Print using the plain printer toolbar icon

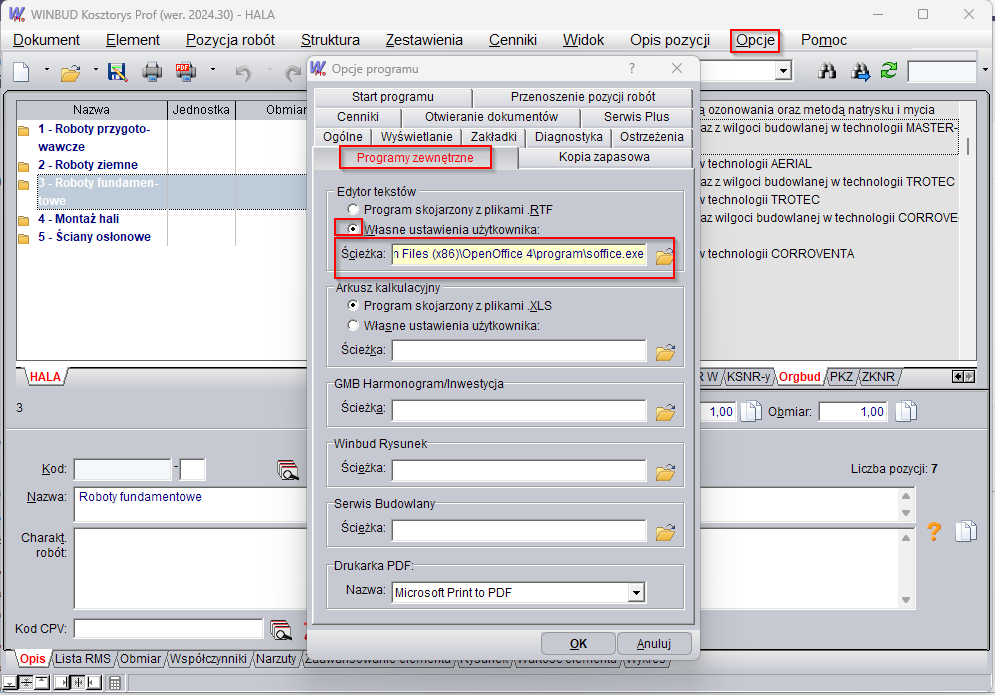point(152,72)
